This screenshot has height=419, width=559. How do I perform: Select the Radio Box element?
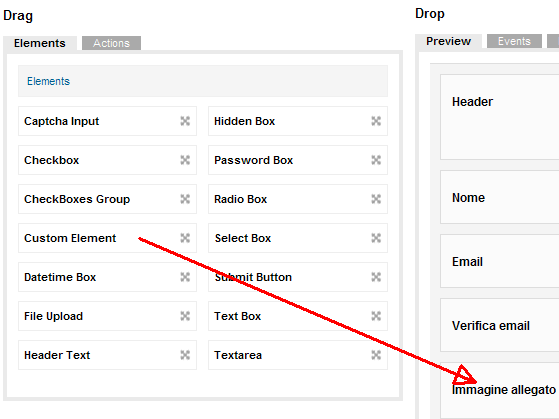298,199
